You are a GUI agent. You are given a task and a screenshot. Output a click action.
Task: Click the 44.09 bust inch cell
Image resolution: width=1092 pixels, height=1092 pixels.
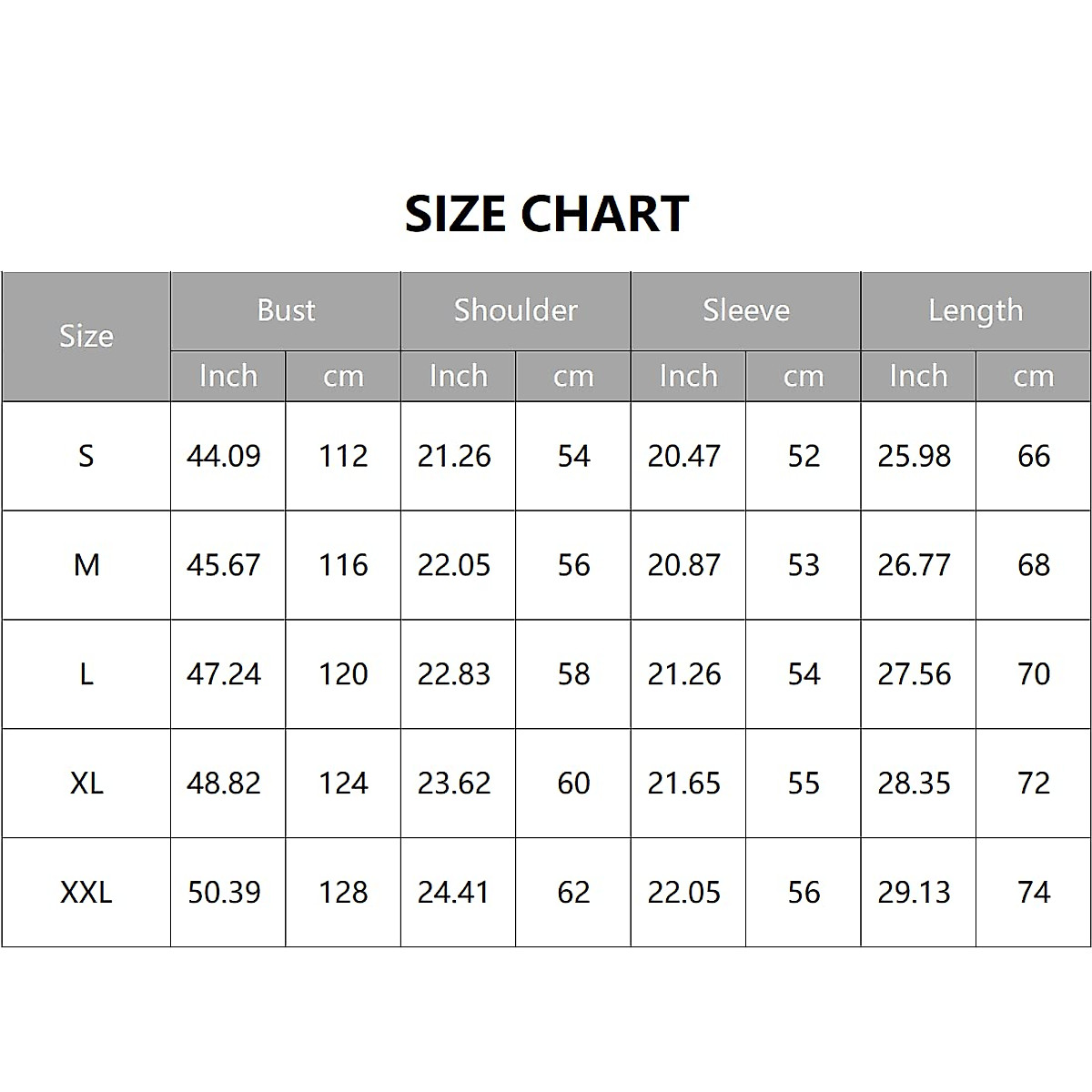tap(224, 456)
